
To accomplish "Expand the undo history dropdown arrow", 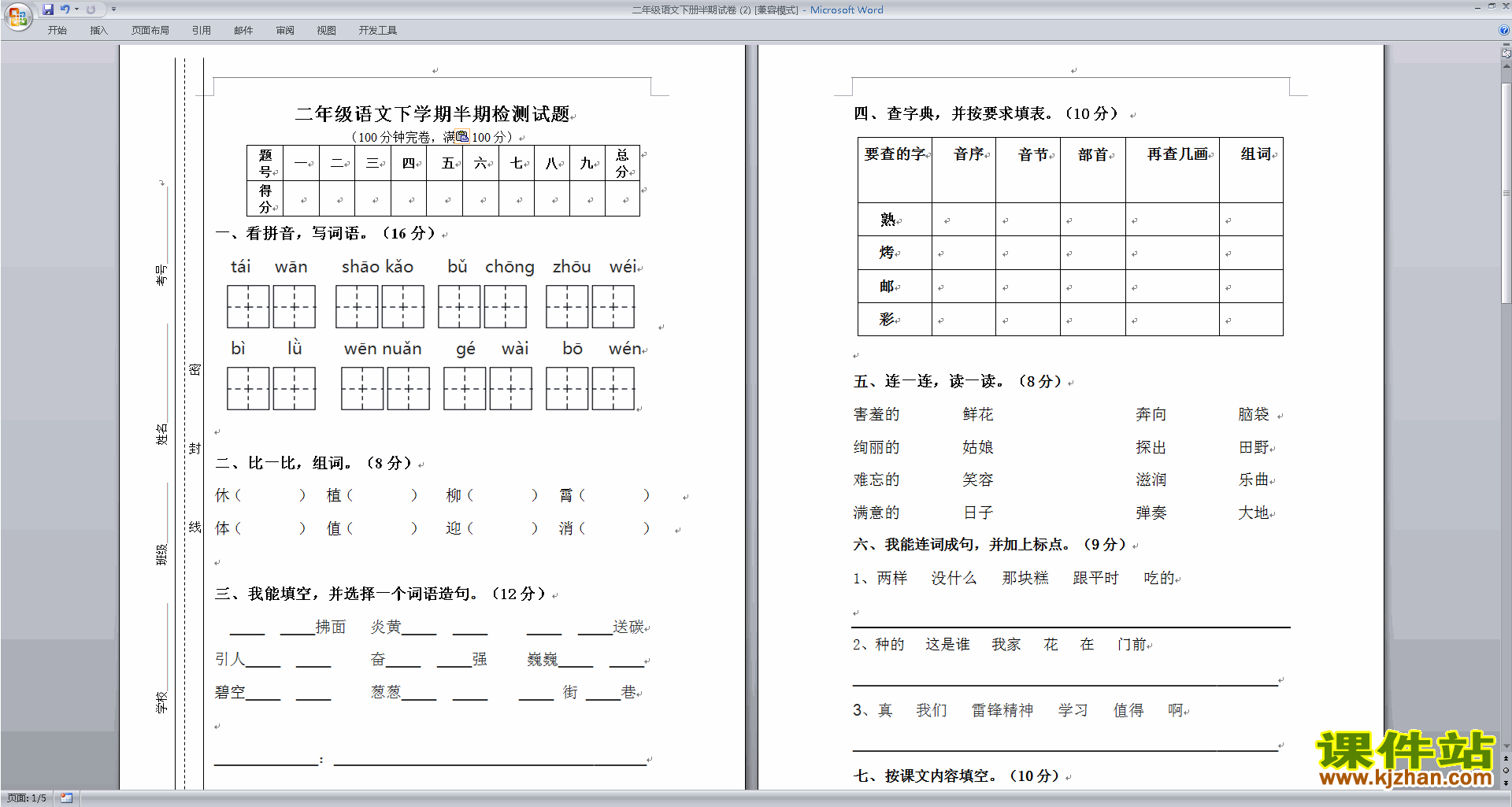I will [76, 9].
